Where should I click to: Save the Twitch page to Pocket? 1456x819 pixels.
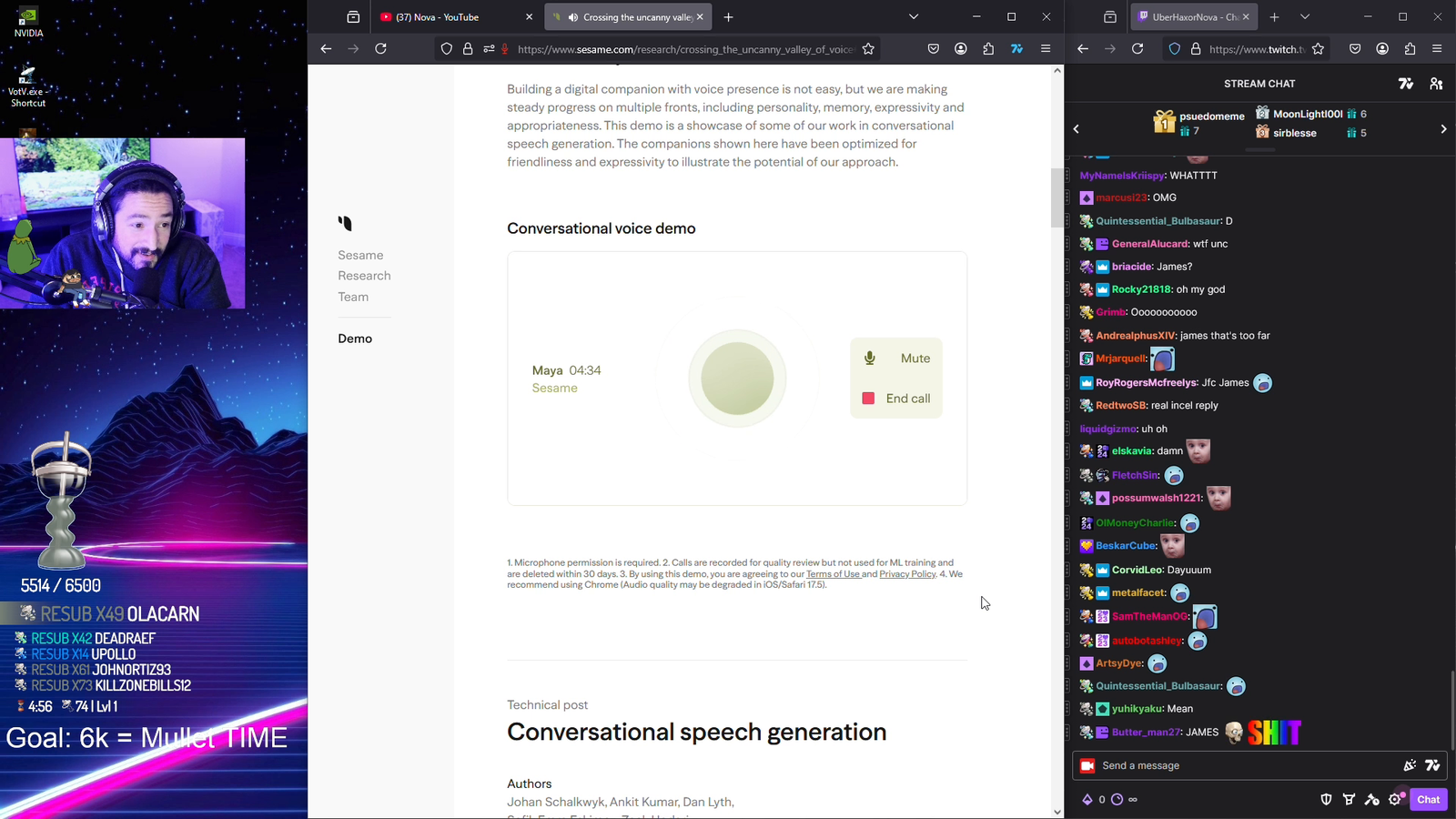point(1355,49)
